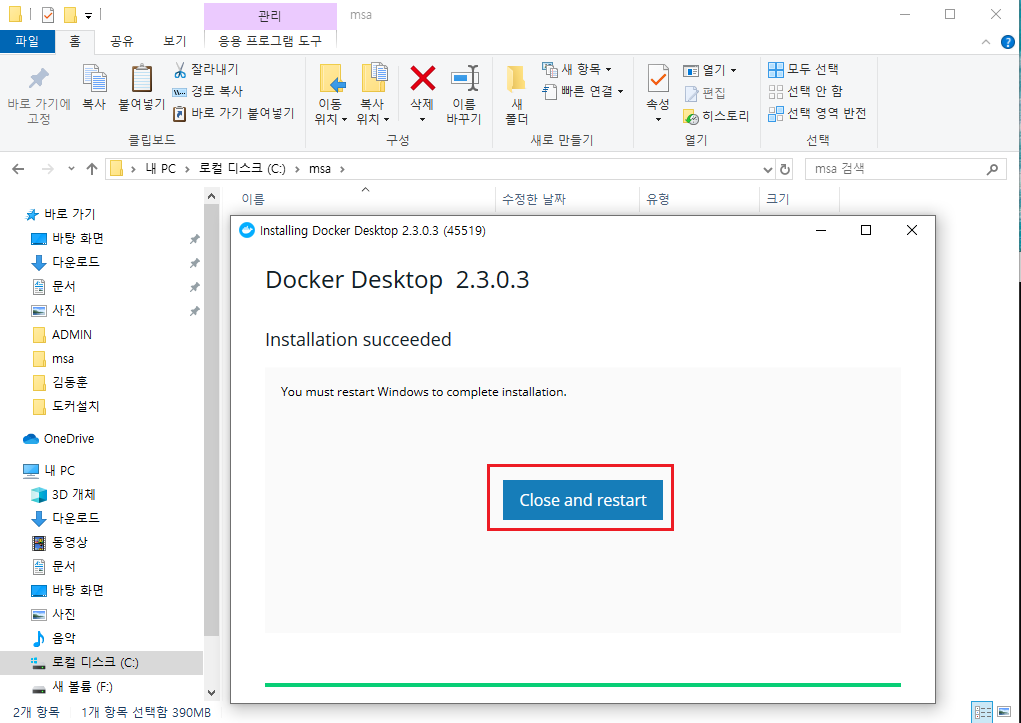
Task: Create a new folder with 새 폴더
Action: (517, 95)
